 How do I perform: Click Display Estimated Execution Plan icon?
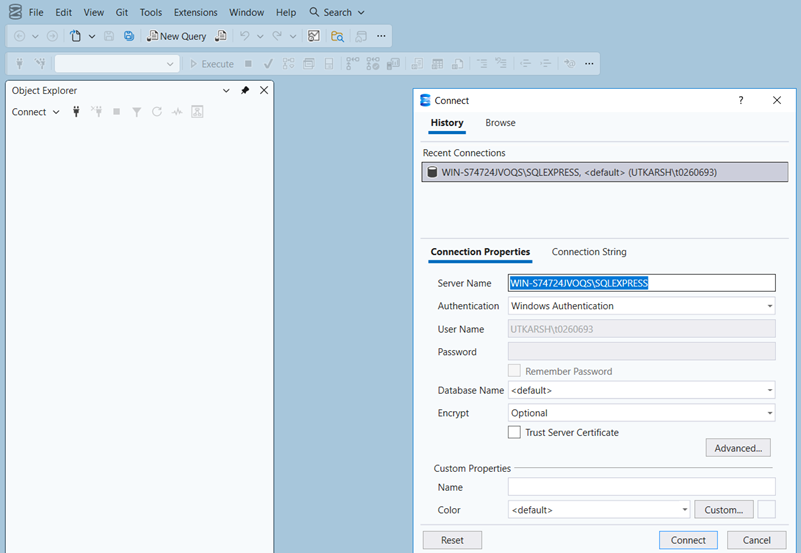point(289,64)
